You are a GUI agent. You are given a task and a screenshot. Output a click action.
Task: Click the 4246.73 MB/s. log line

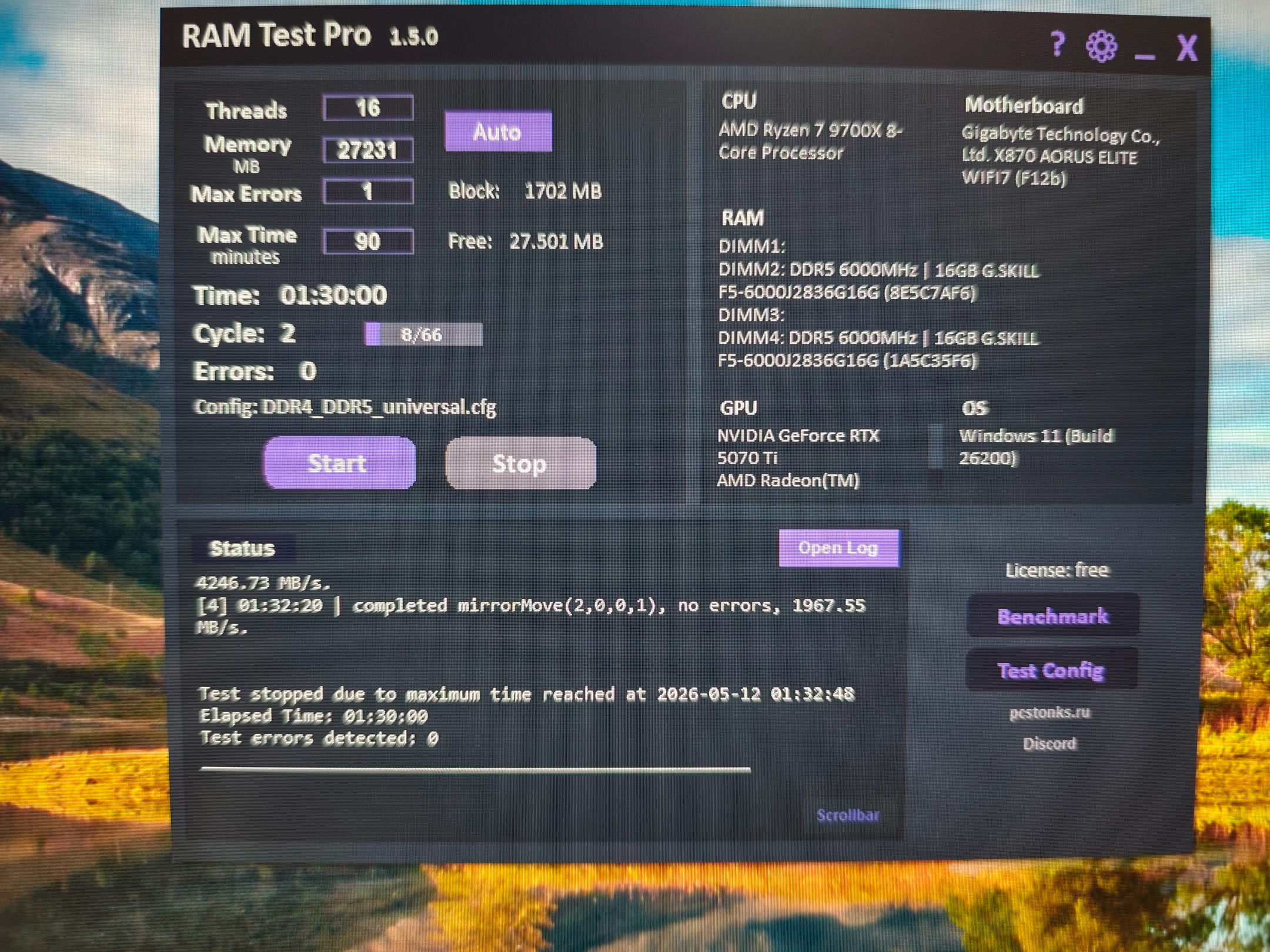coord(263,583)
